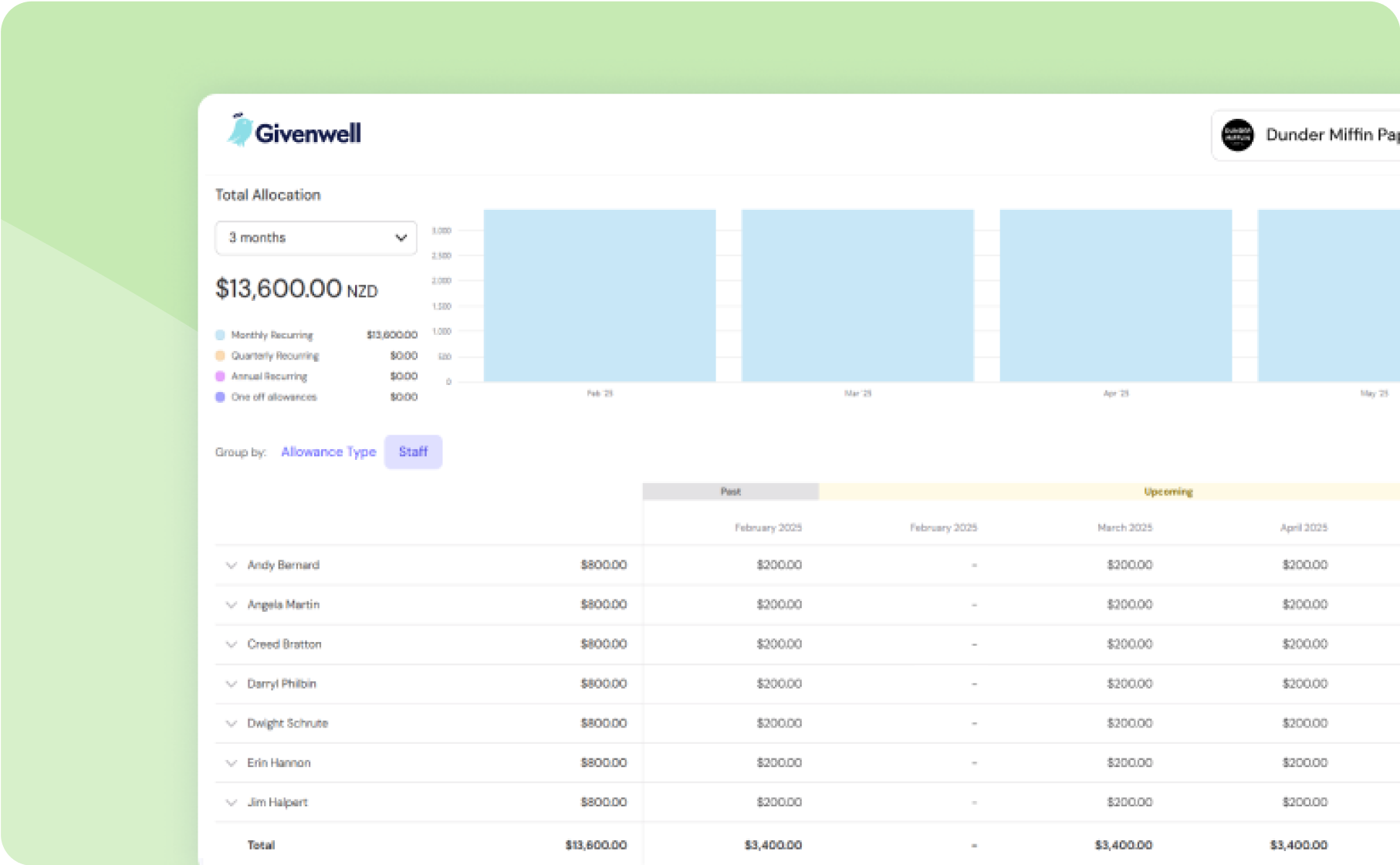Group by Allowance Type
Image resolution: width=1400 pixels, height=865 pixels.
(x=328, y=452)
